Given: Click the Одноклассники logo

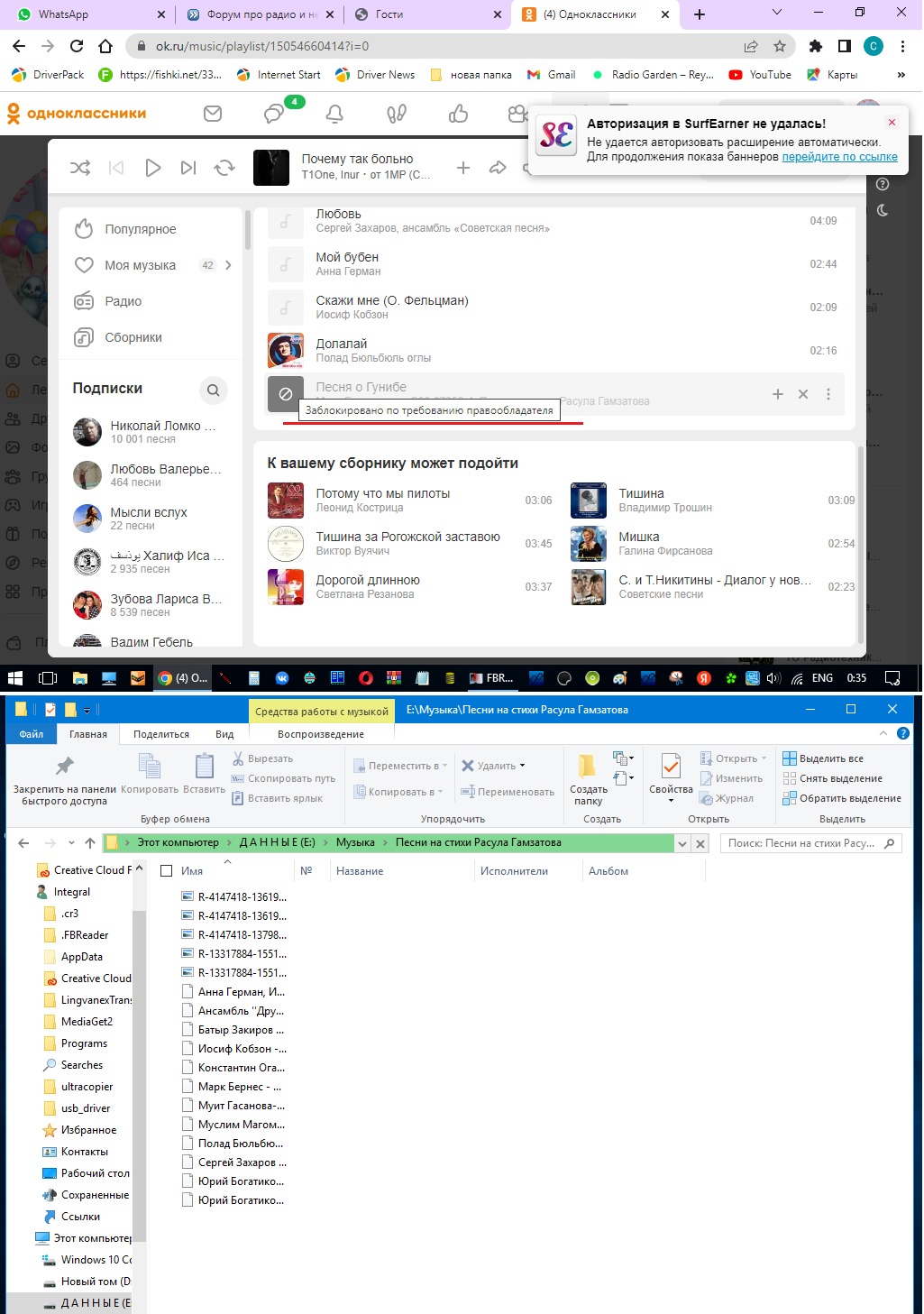Looking at the screenshot, I should 77,114.
